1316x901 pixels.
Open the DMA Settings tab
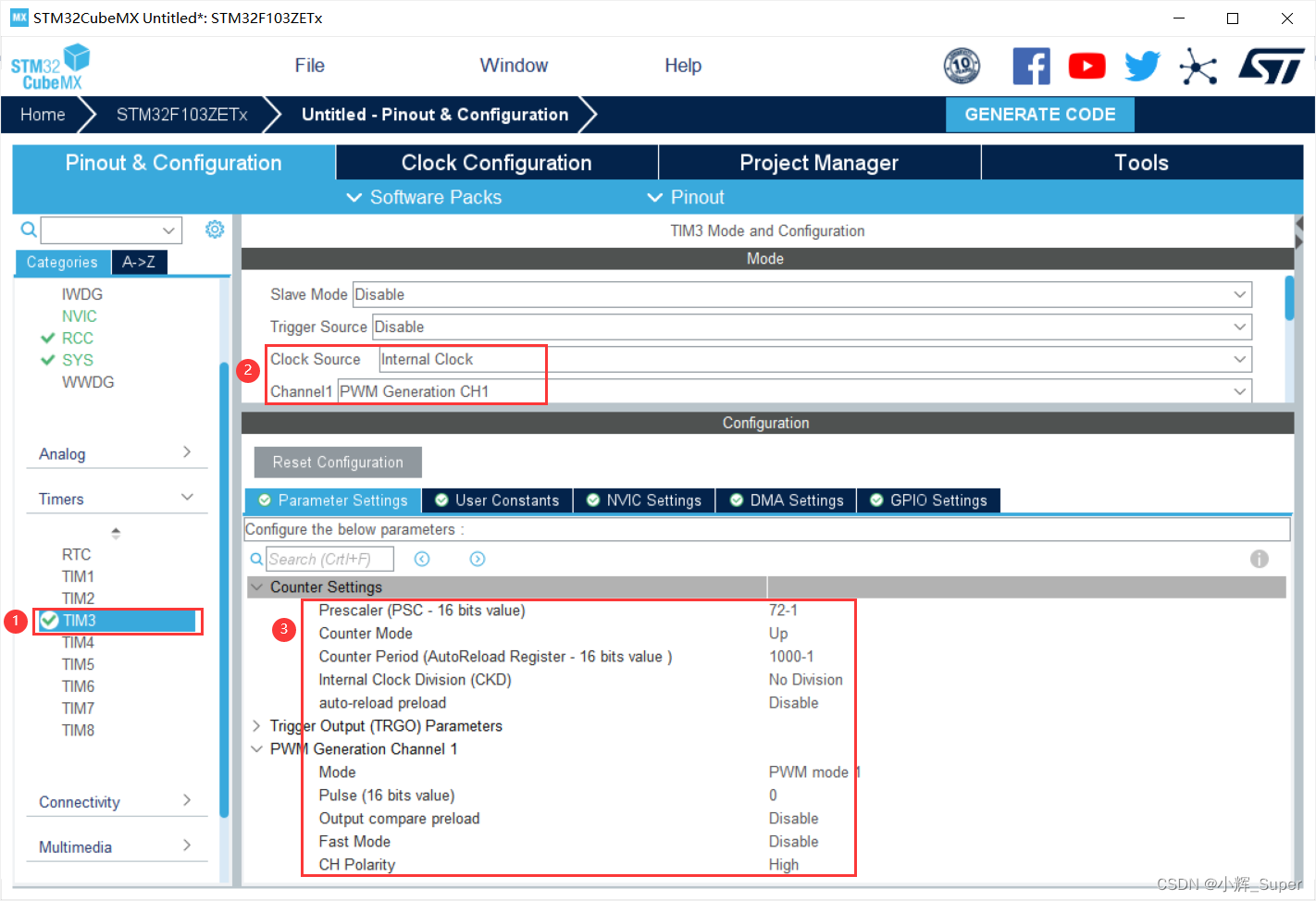click(x=787, y=500)
